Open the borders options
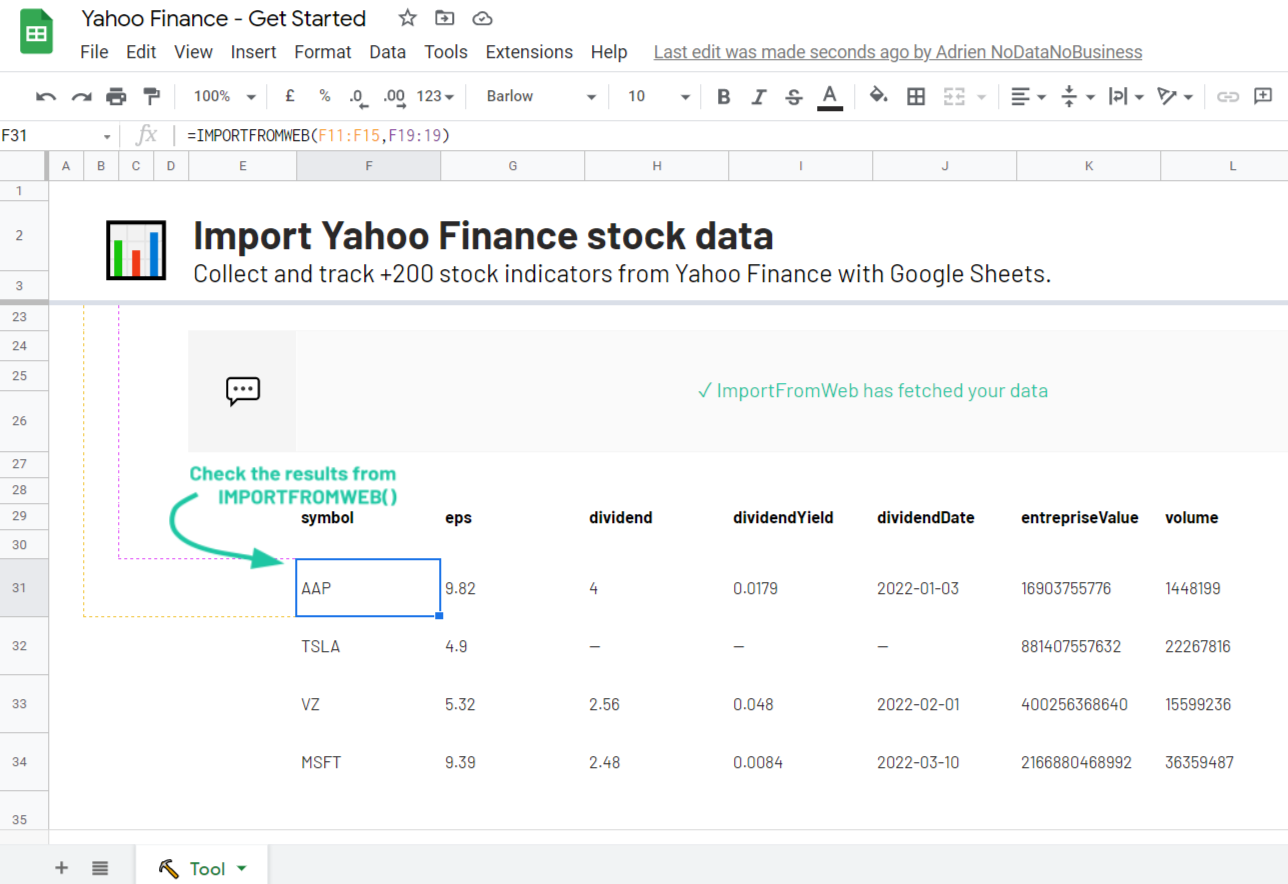This screenshot has width=1288, height=884. pos(915,96)
